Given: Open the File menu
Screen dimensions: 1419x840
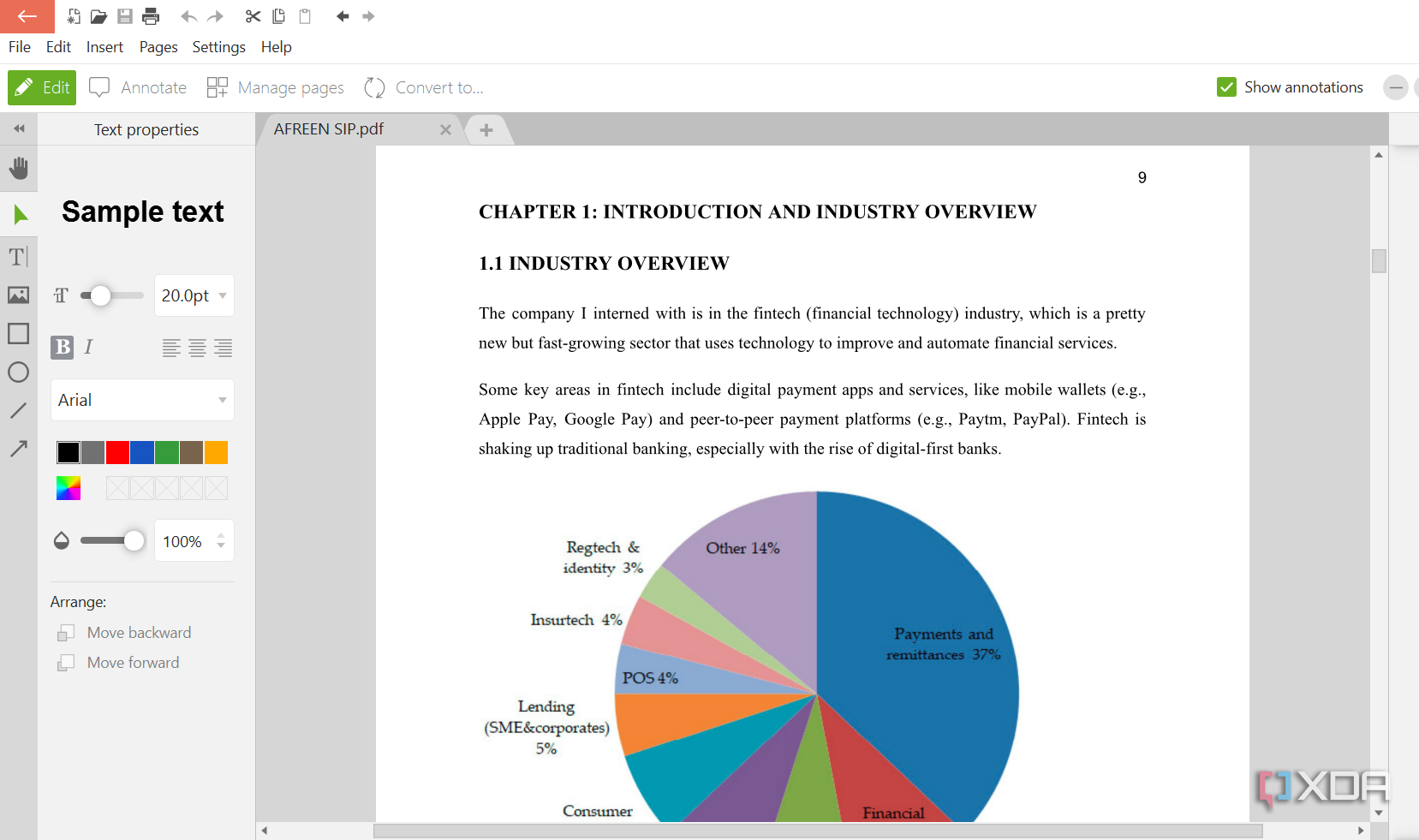Looking at the screenshot, I should (x=20, y=47).
